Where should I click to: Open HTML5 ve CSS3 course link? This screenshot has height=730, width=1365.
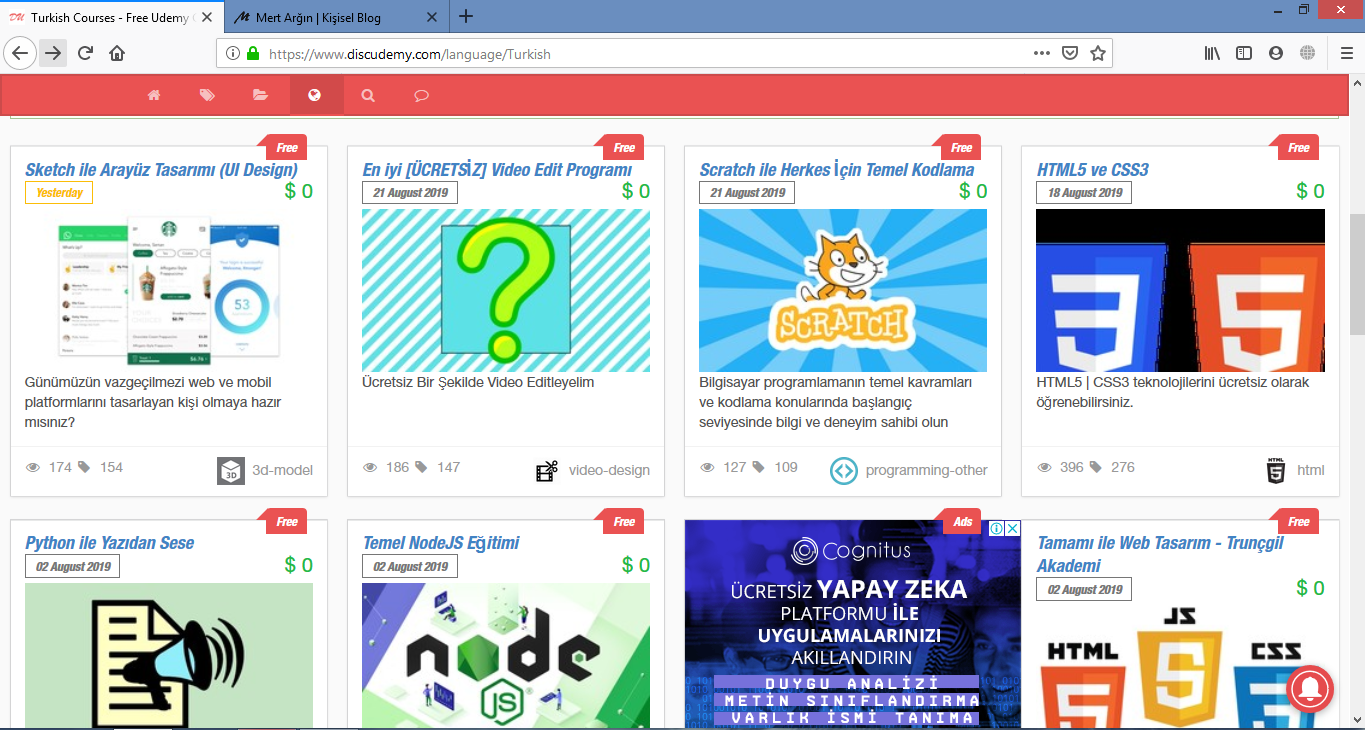[x=1093, y=169]
